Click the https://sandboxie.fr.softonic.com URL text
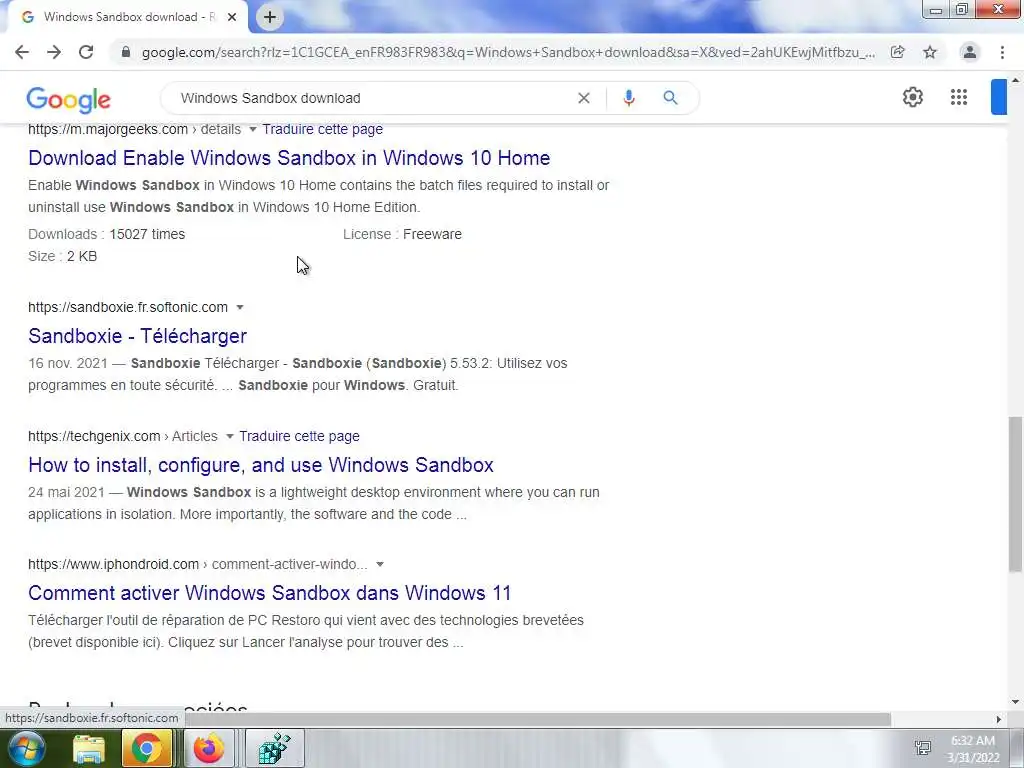Screen dimensions: 1024x768 128,307
